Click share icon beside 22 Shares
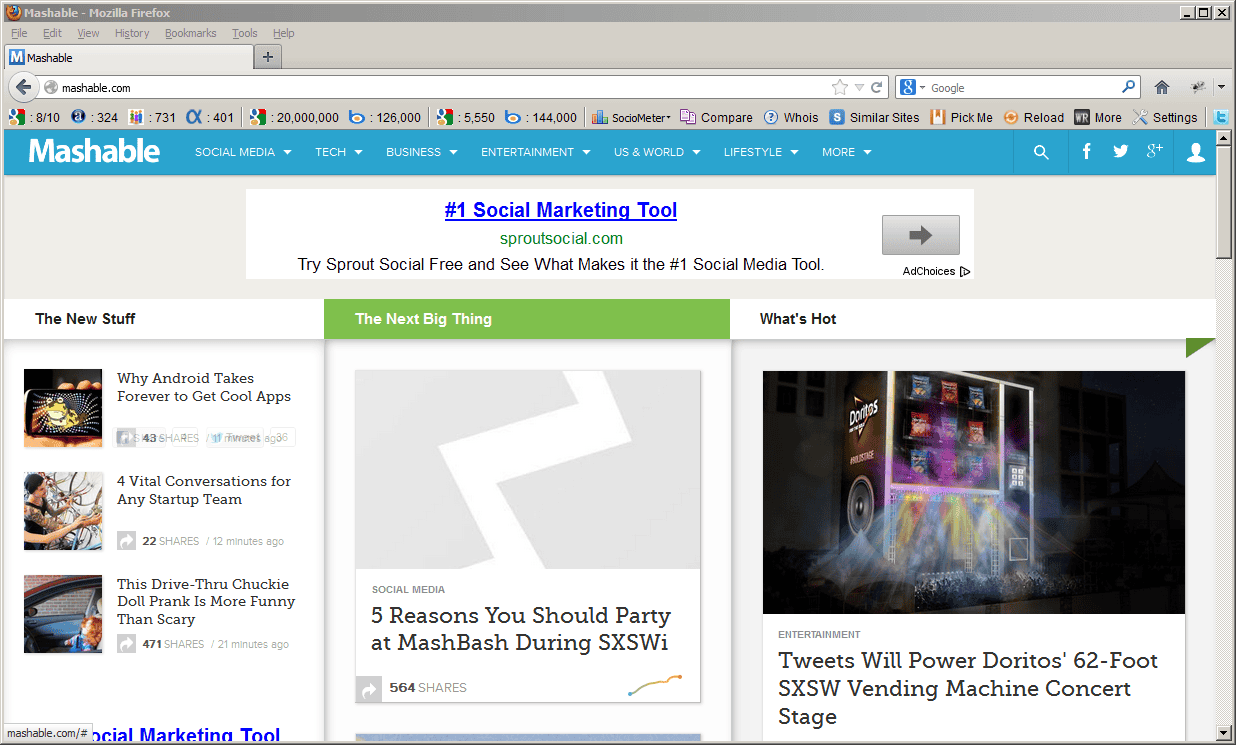This screenshot has height=745, width=1236. point(126,541)
